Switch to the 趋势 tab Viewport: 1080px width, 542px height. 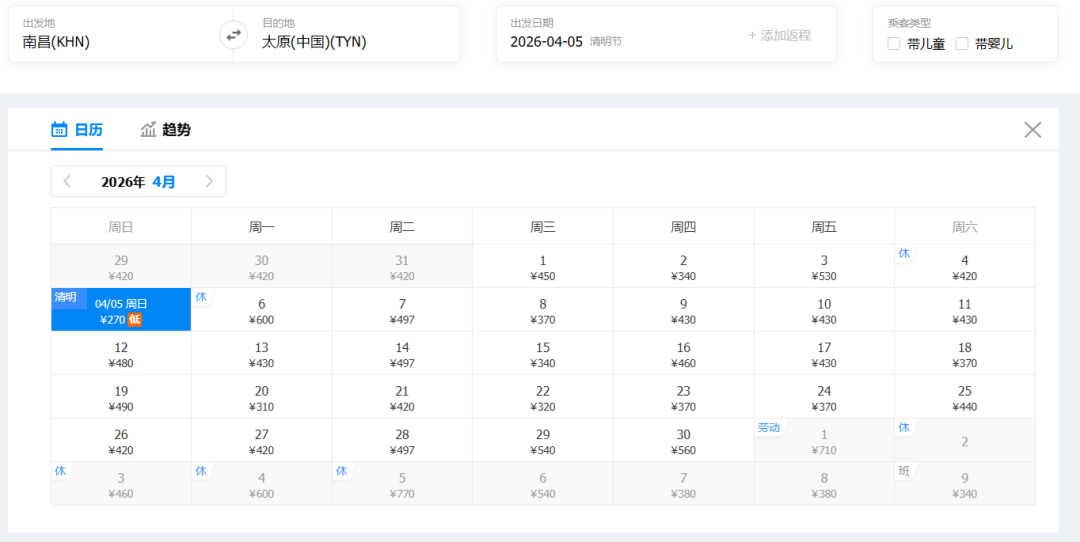(166, 129)
